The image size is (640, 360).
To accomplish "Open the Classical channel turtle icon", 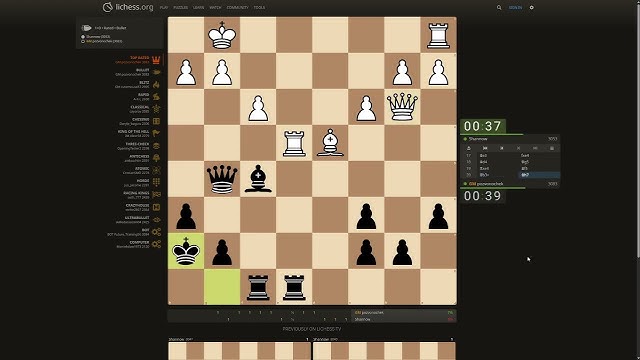I will [156, 109].
